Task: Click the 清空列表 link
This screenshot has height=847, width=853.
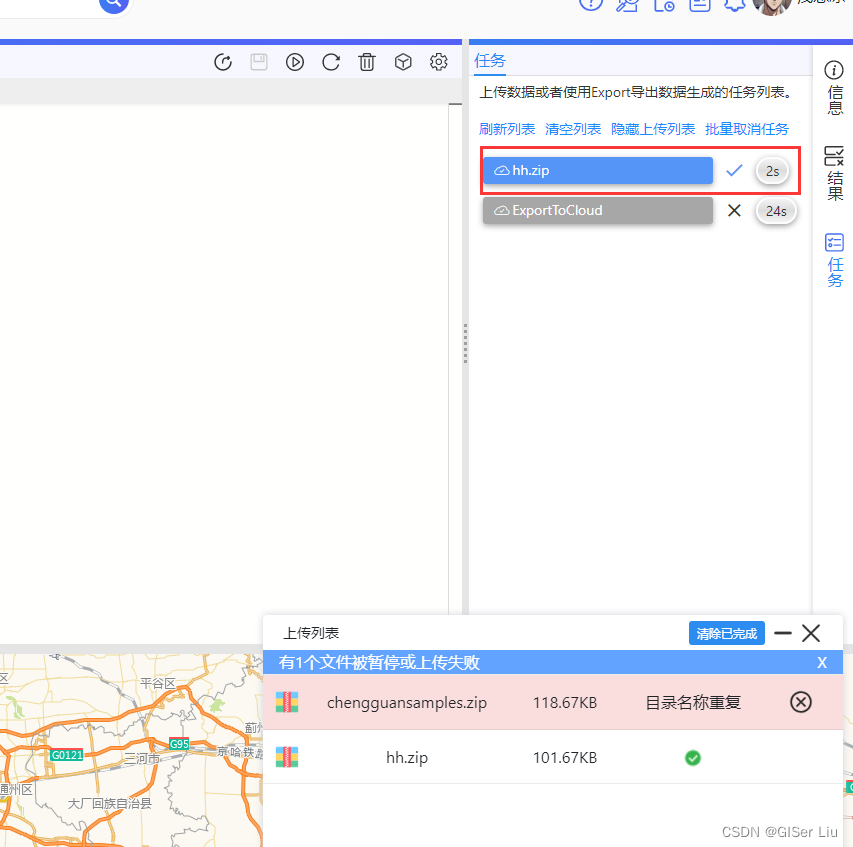Action: point(573,129)
